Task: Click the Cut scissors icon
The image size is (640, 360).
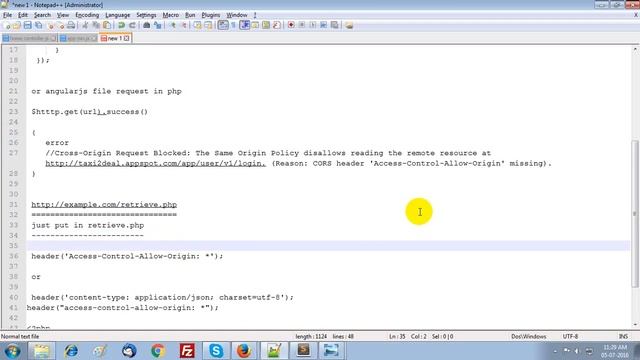Action: click(x=85, y=25)
